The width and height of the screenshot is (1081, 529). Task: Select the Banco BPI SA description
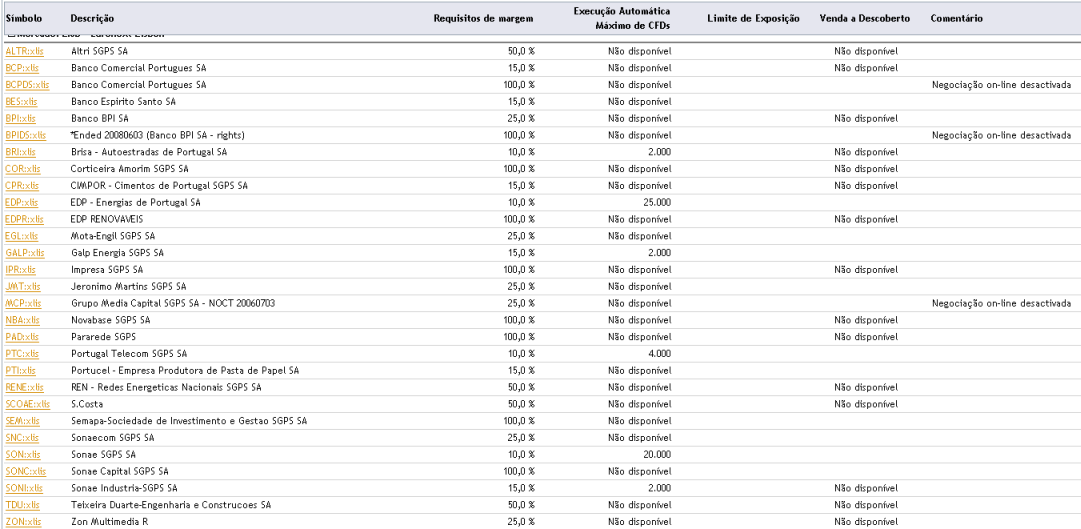coord(100,119)
